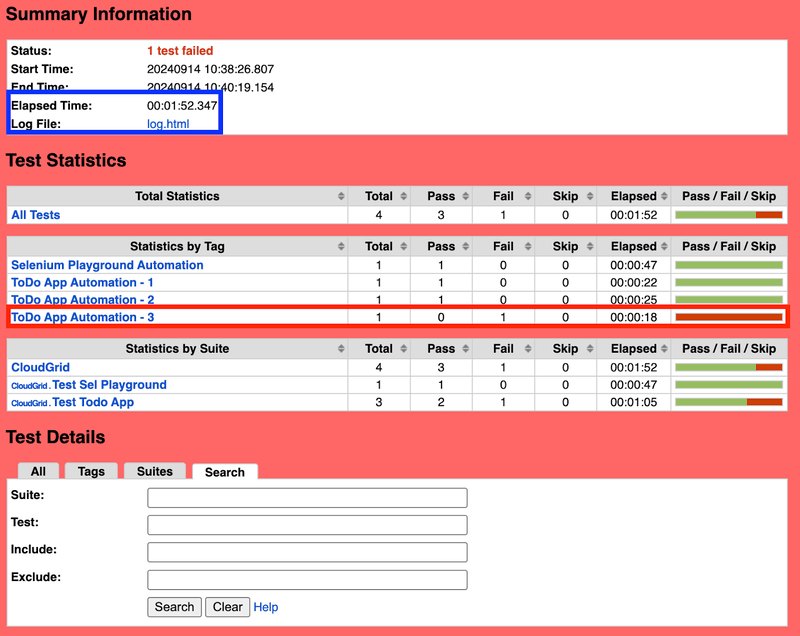Click the 00:01:05 elapsed cell
Image resolution: width=800 pixels, height=636 pixels.
(x=634, y=402)
